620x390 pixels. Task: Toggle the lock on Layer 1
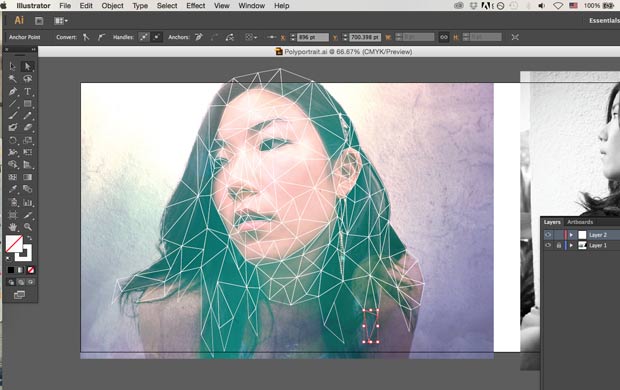coord(559,246)
